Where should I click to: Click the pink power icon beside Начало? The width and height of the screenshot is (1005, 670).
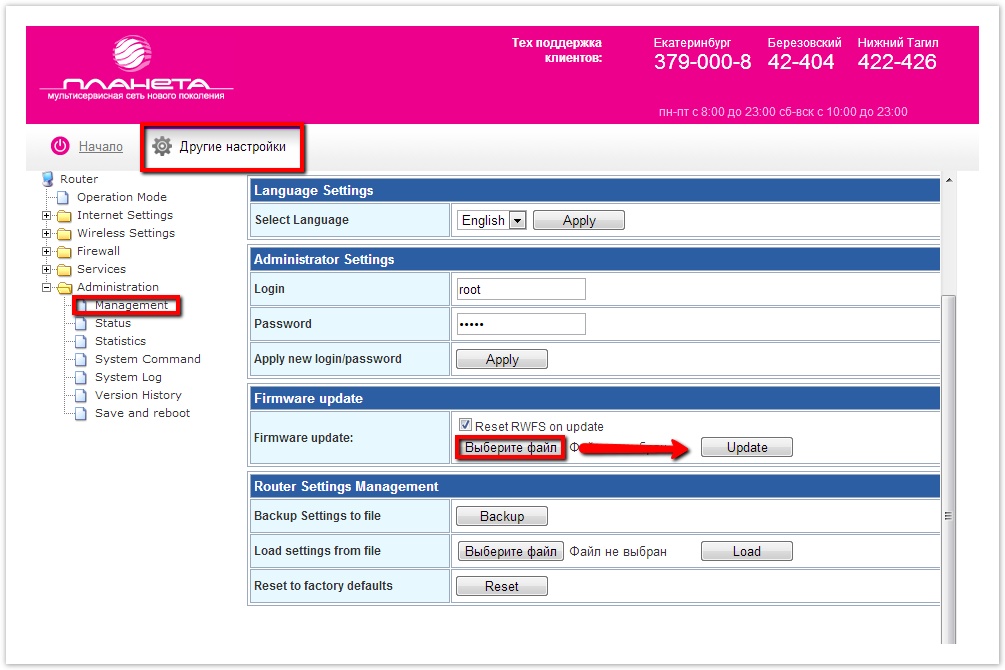coord(61,146)
